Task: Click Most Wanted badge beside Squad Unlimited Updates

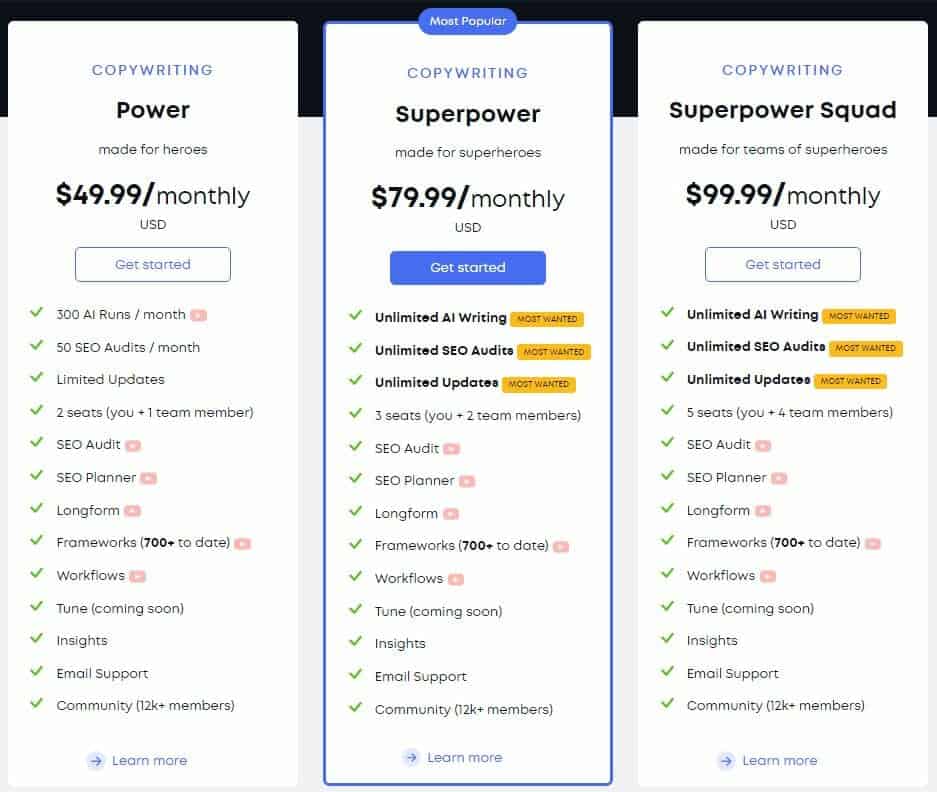Action: pyautogui.click(x=850, y=381)
